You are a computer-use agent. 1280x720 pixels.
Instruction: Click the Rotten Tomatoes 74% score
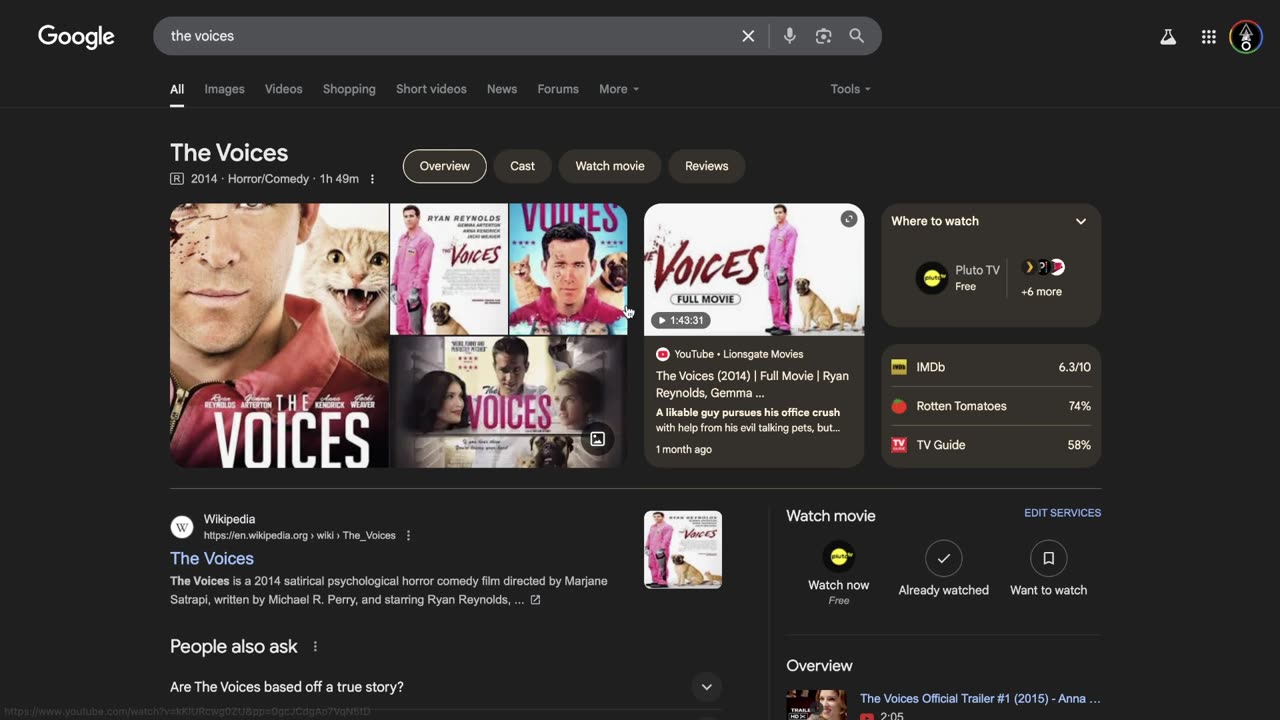click(x=1079, y=406)
